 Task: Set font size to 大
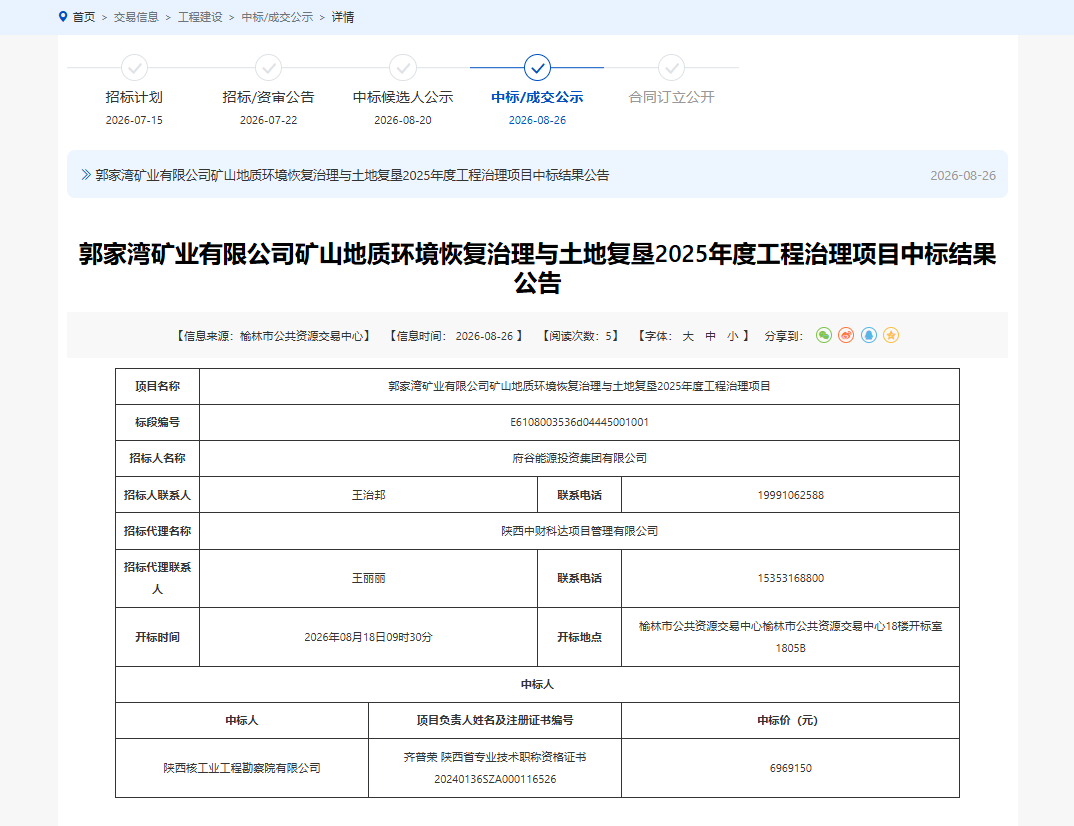coord(688,336)
